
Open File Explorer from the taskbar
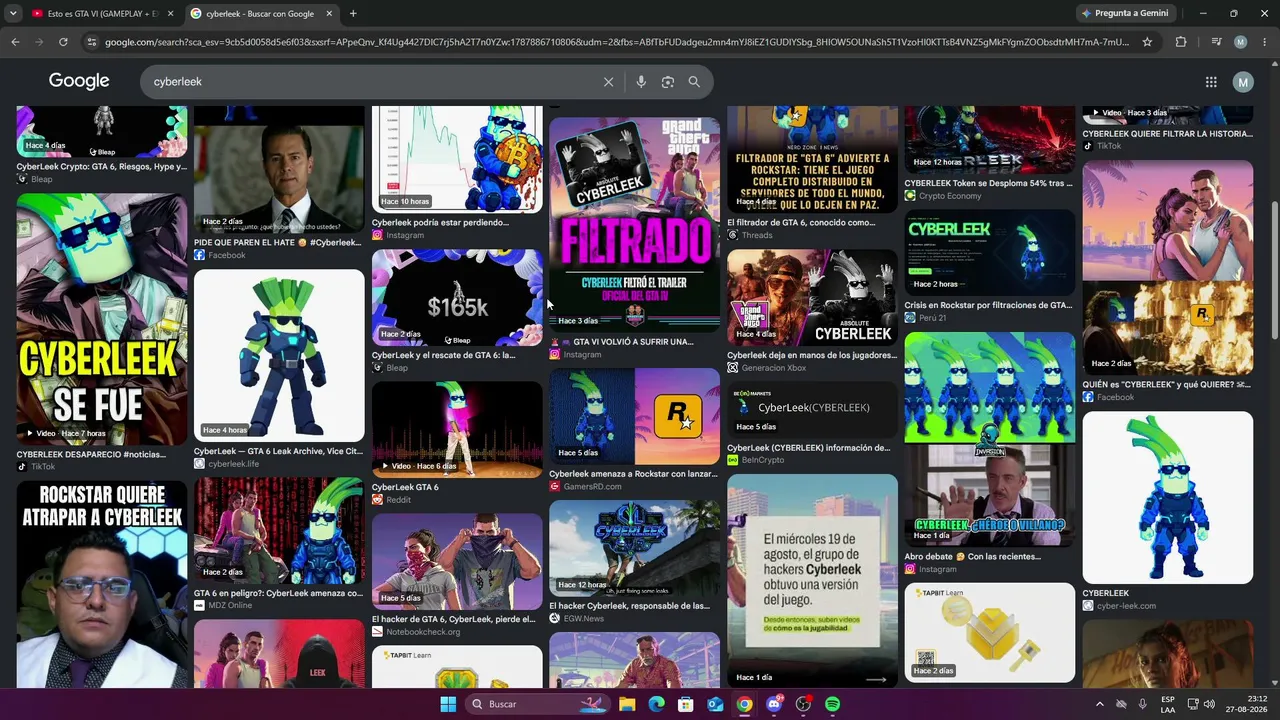tap(627, 704)
